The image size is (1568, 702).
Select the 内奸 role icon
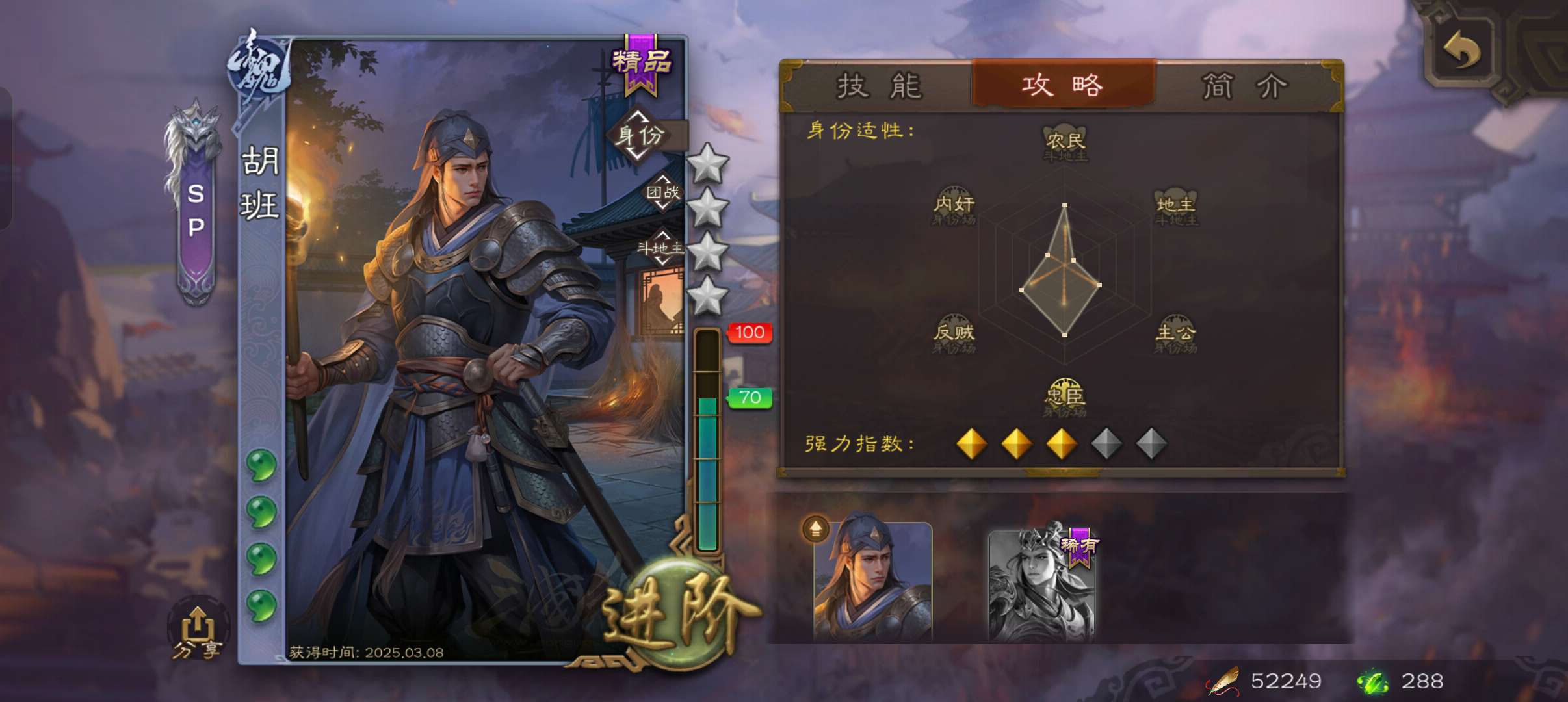954,206
